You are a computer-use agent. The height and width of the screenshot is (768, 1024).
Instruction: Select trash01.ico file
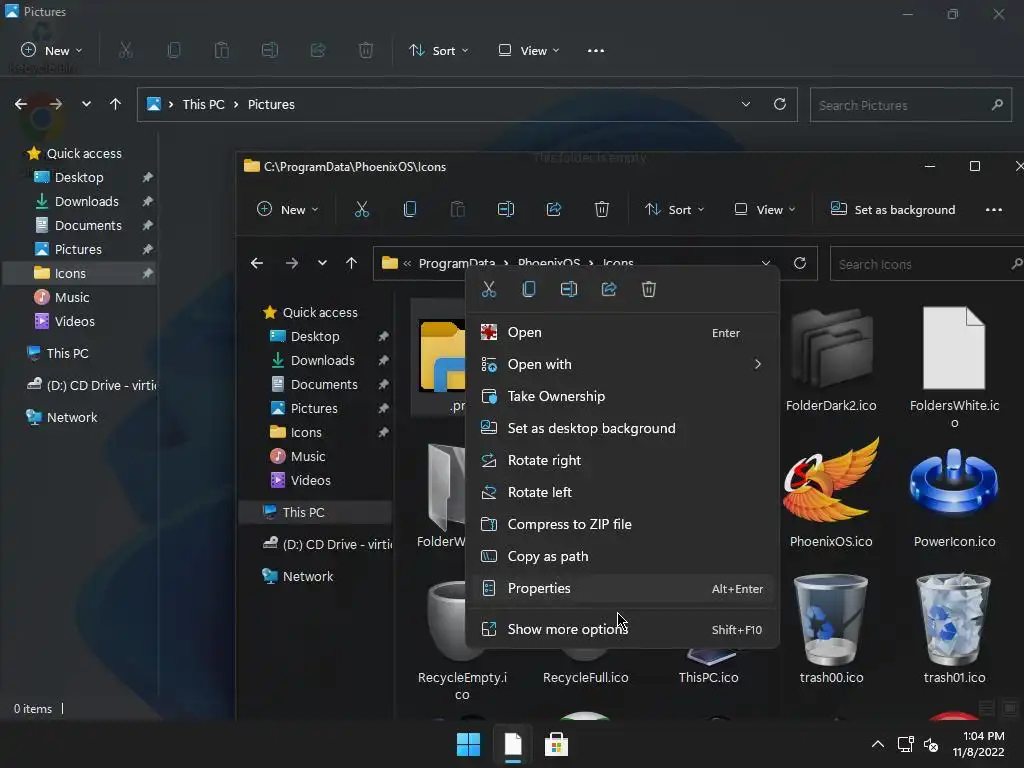[954, 630]
